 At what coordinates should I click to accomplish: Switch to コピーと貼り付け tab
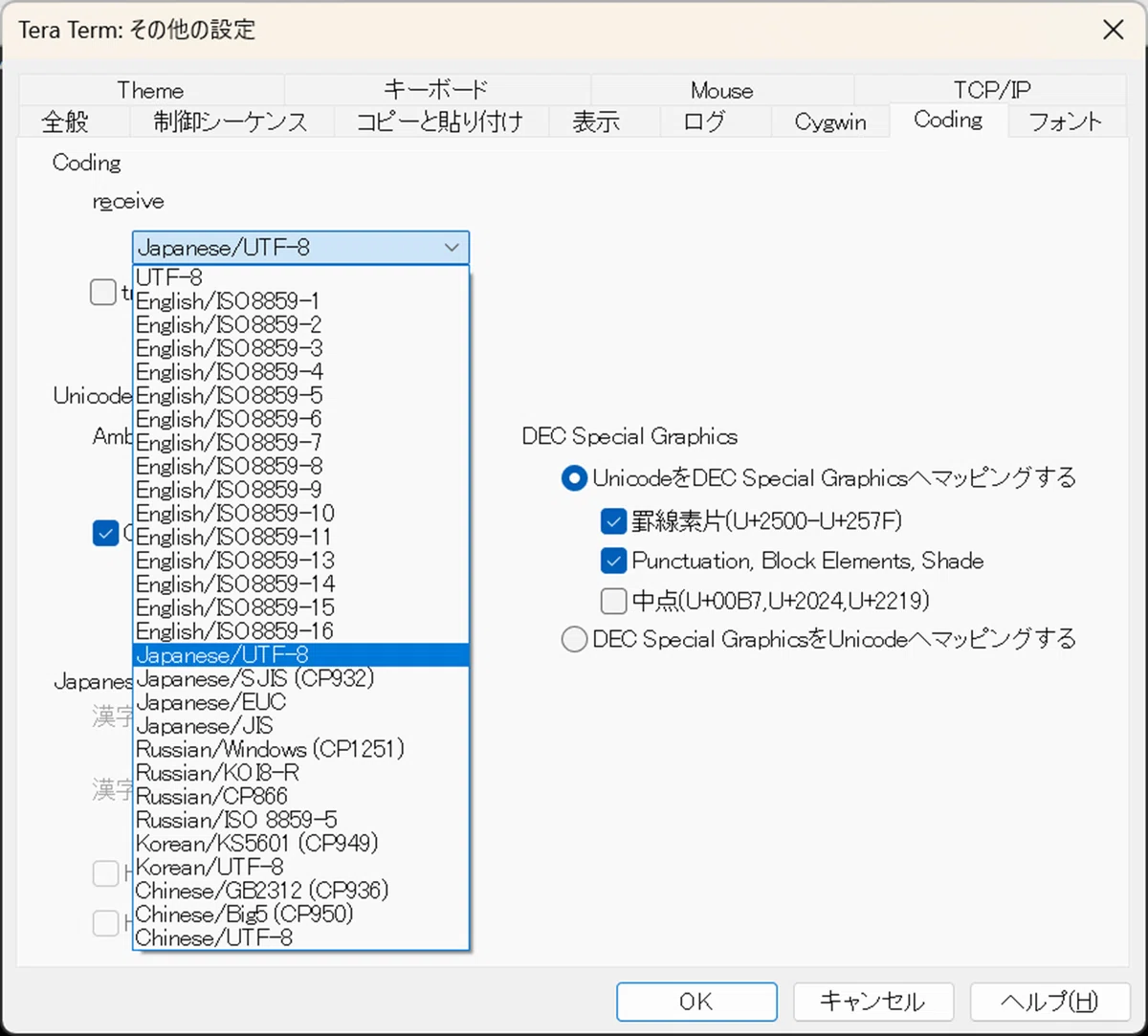[x=440, y=121]
